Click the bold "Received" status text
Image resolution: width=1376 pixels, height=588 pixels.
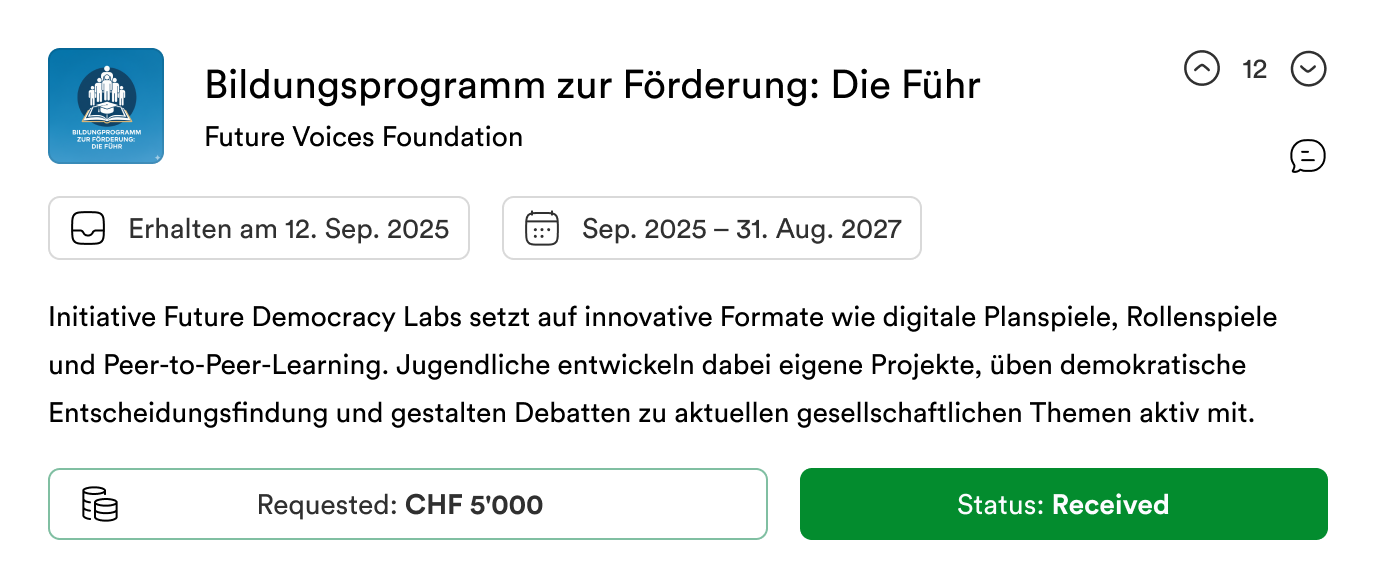tap(1110, 504)
